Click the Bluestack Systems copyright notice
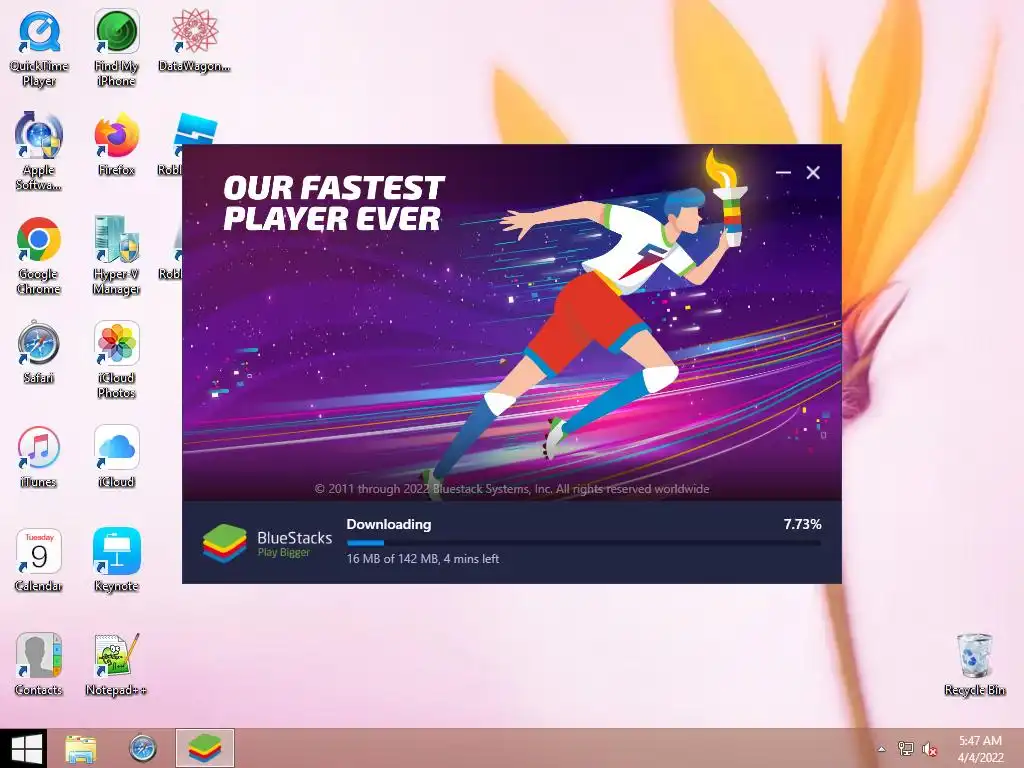This screenshot has height=768, width=1024. pyautogui.click(x=512, y=488)
